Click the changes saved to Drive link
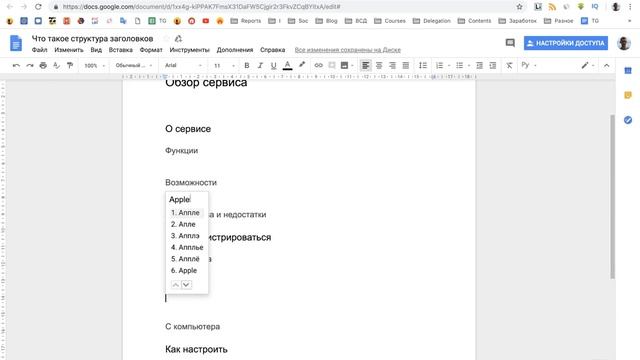640x360 pixels. coord(348,50)
